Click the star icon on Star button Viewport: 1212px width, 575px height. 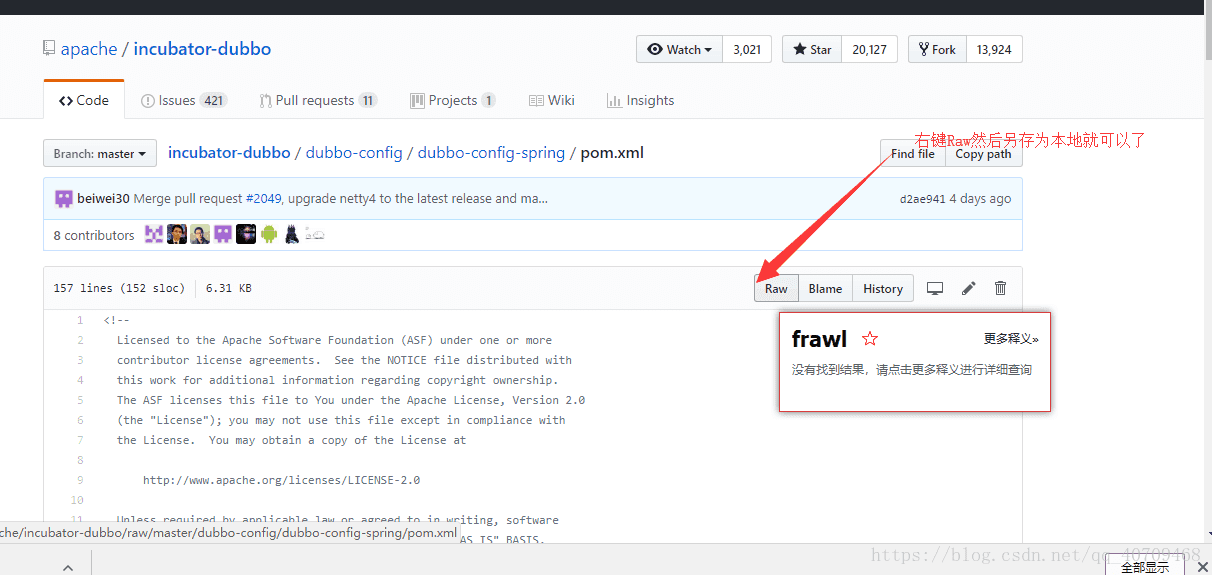800,49
